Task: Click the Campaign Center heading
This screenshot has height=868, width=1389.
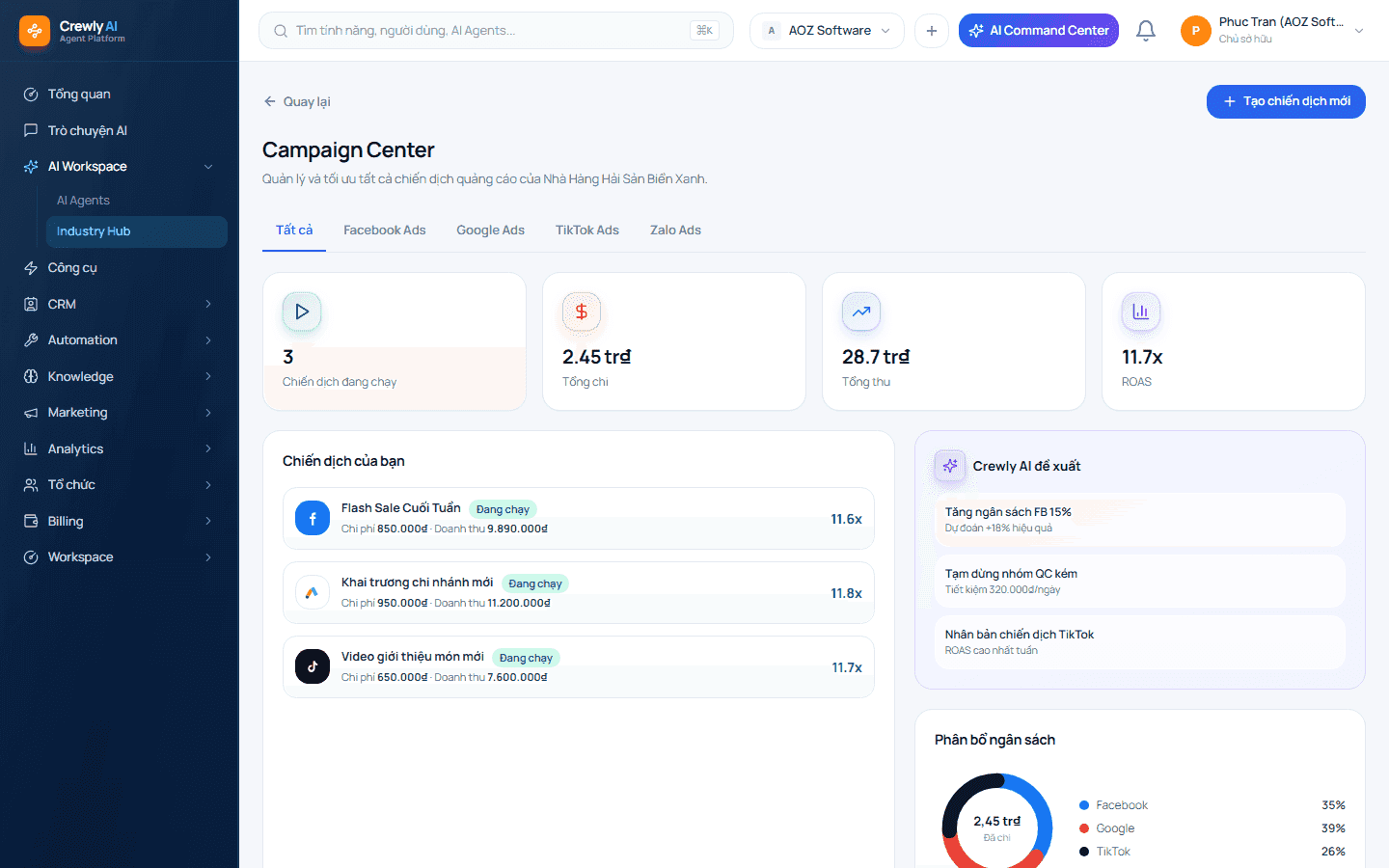Action: [x=348, y=150]
